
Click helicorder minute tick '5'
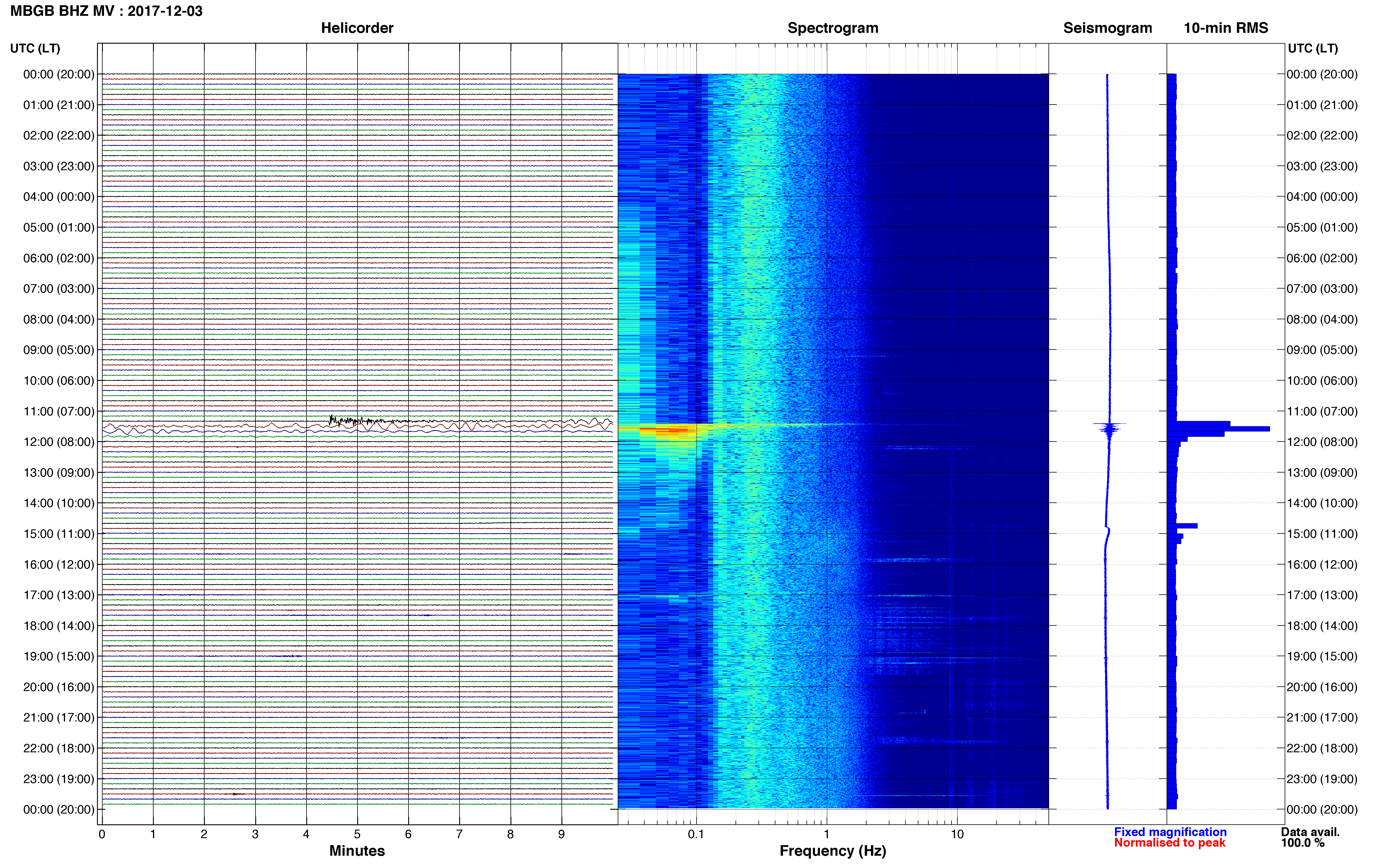click(357, 834)
